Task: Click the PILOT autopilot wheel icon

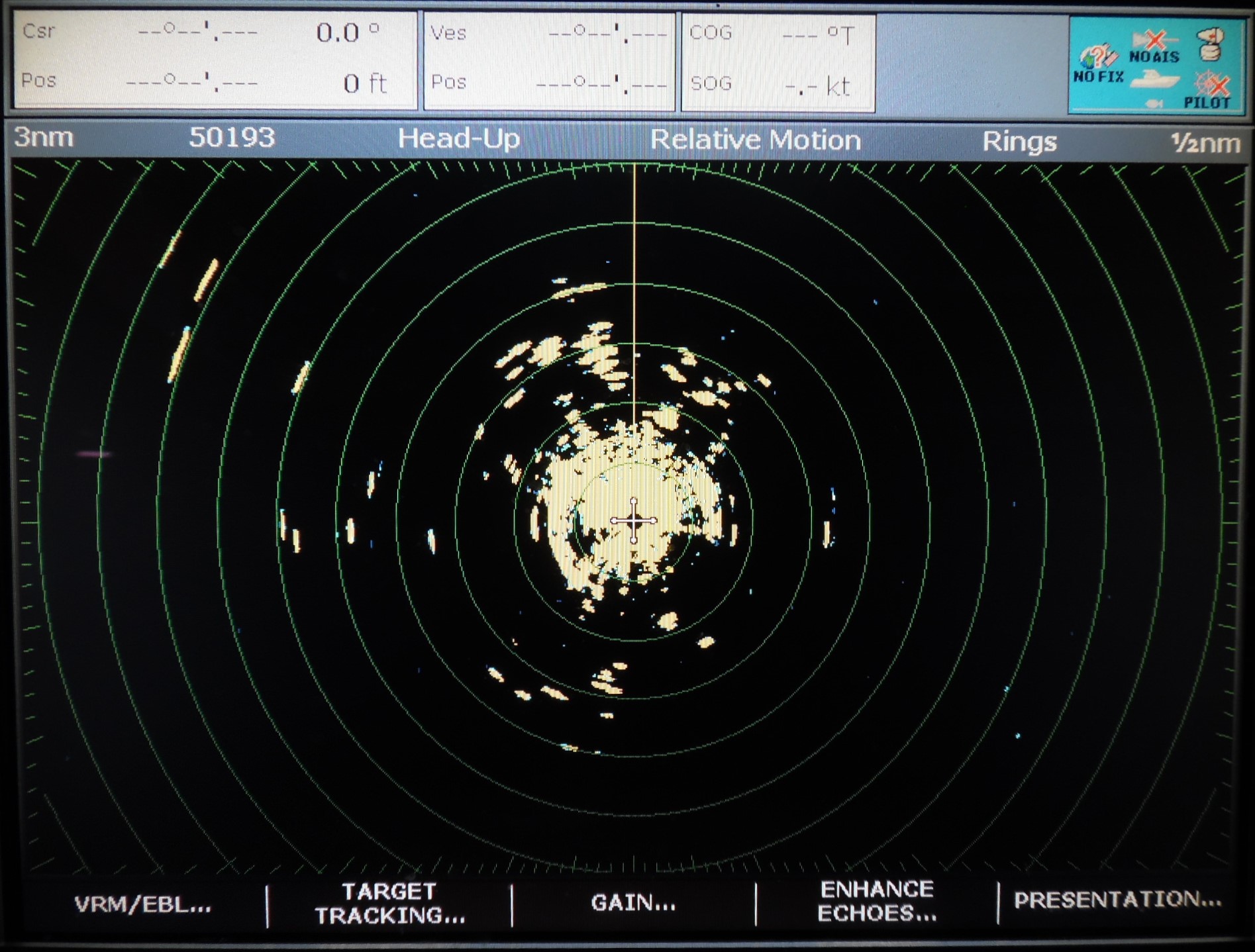Action: (x=1209, y=91)
